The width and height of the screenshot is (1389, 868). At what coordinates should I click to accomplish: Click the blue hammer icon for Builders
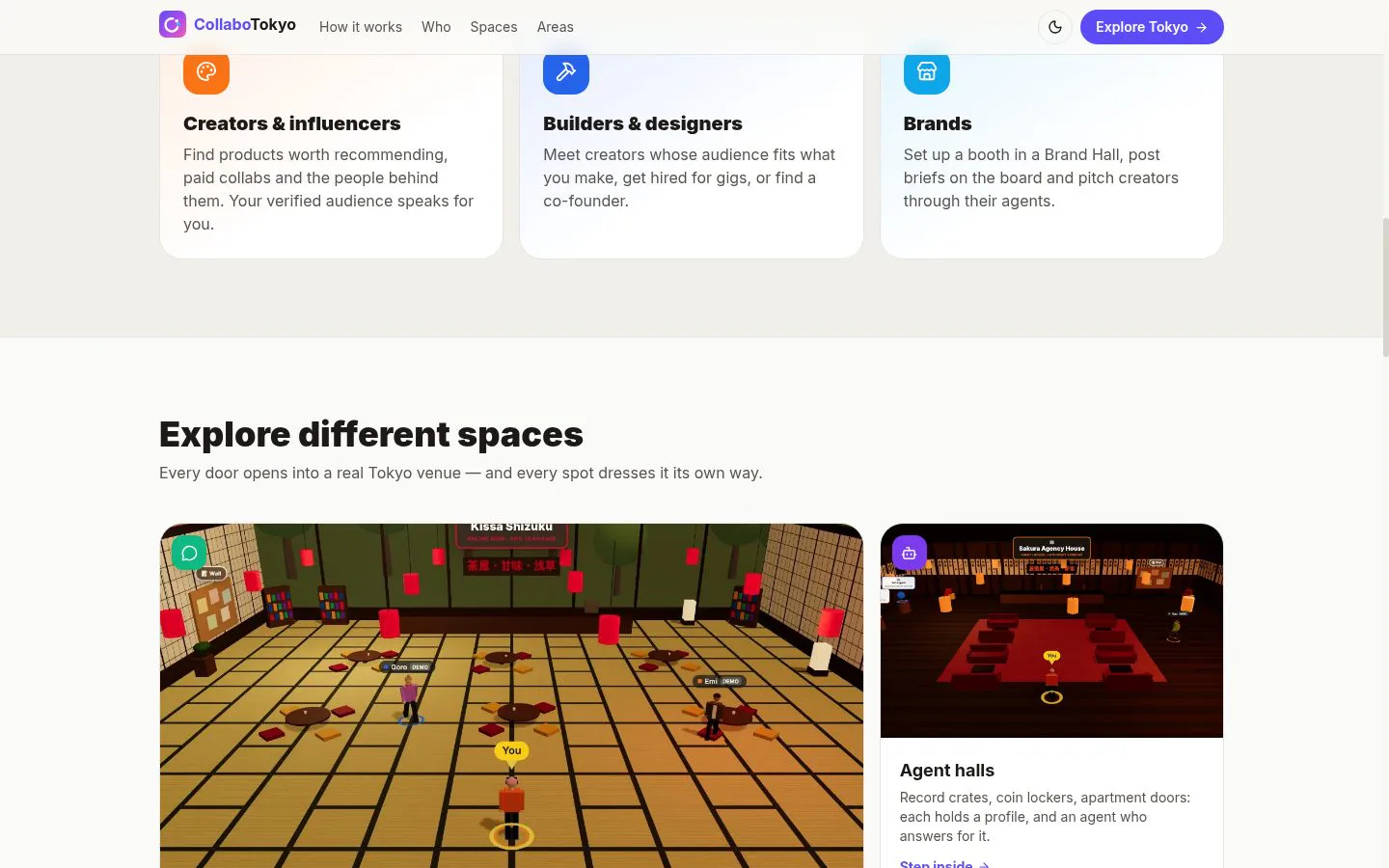[566, 71]
